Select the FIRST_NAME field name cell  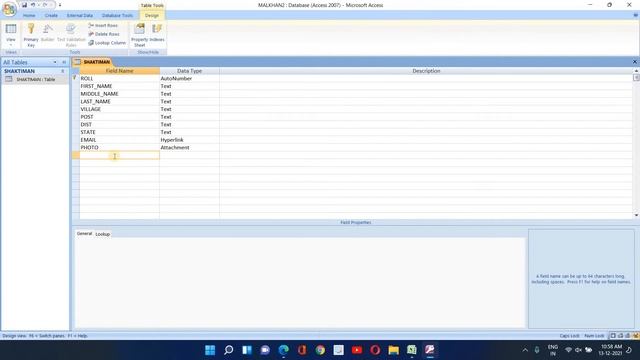tap(120, 86)
